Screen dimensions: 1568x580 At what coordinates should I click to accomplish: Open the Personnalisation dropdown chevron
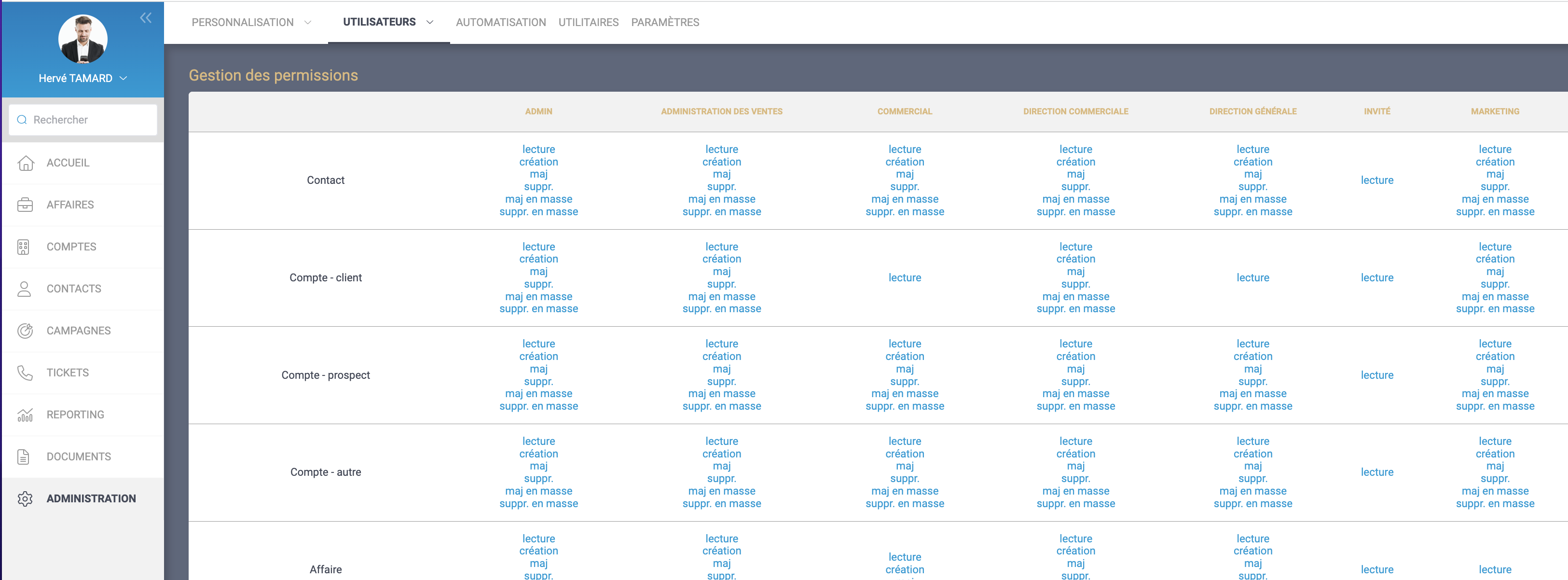[x=308, y=23]
